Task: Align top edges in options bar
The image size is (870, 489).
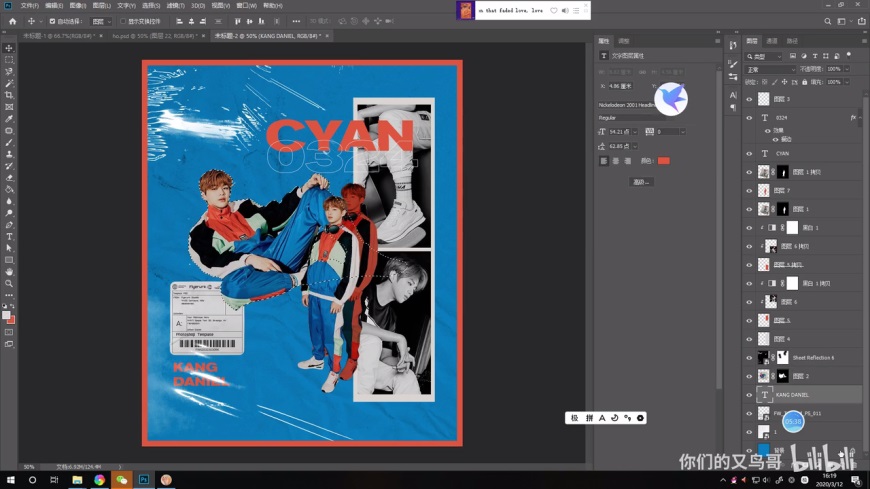Action: point(237,21)
